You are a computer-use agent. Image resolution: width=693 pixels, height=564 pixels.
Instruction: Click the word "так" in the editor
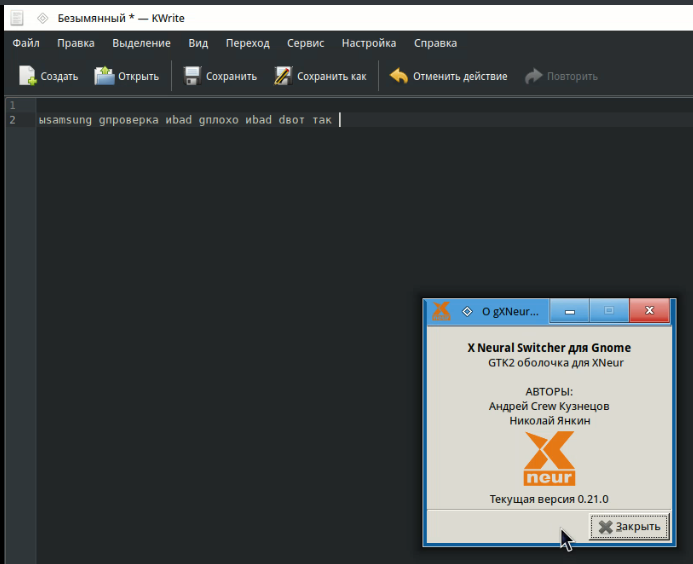click(322, 120)
